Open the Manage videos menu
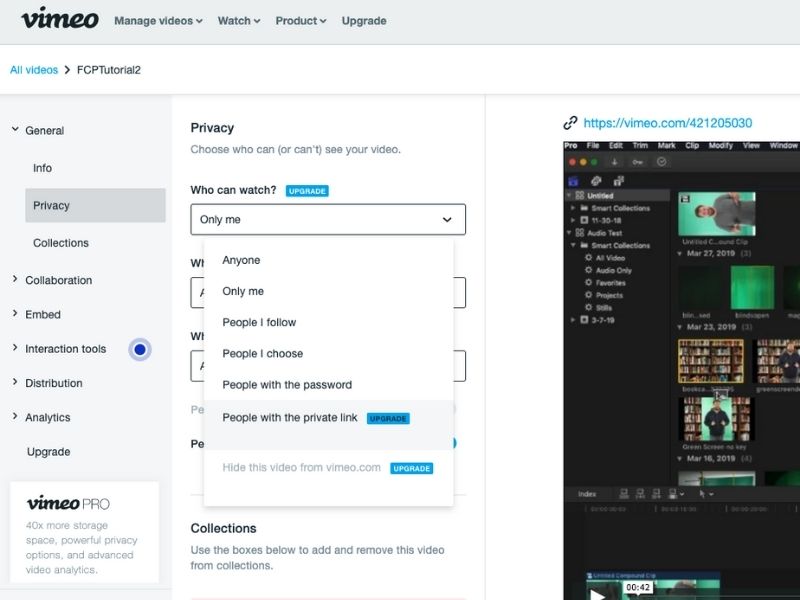 coord(158,21)
